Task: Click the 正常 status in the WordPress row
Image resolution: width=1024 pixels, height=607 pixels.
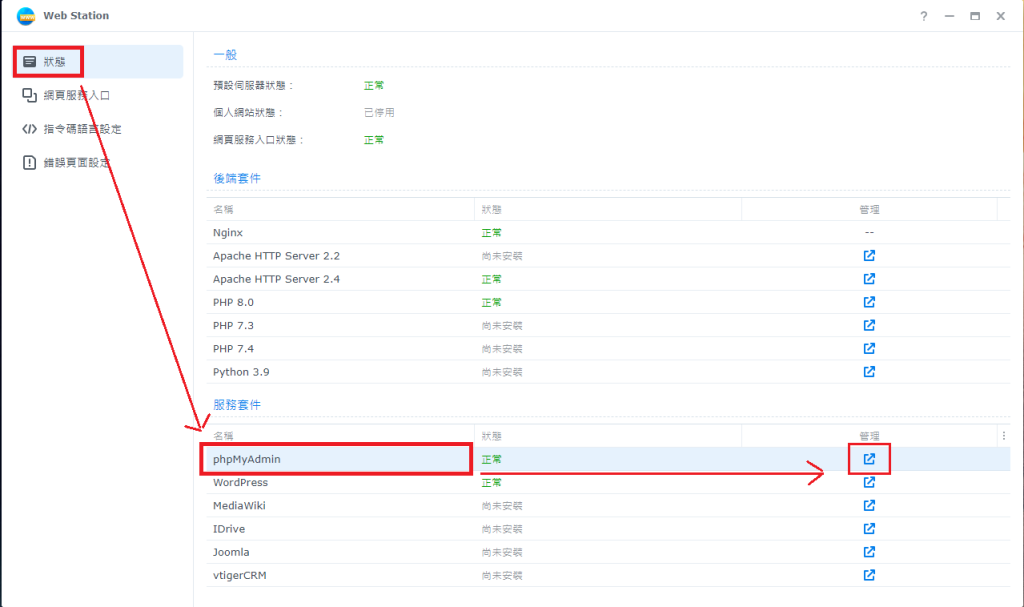Action: tap(492, 482)
